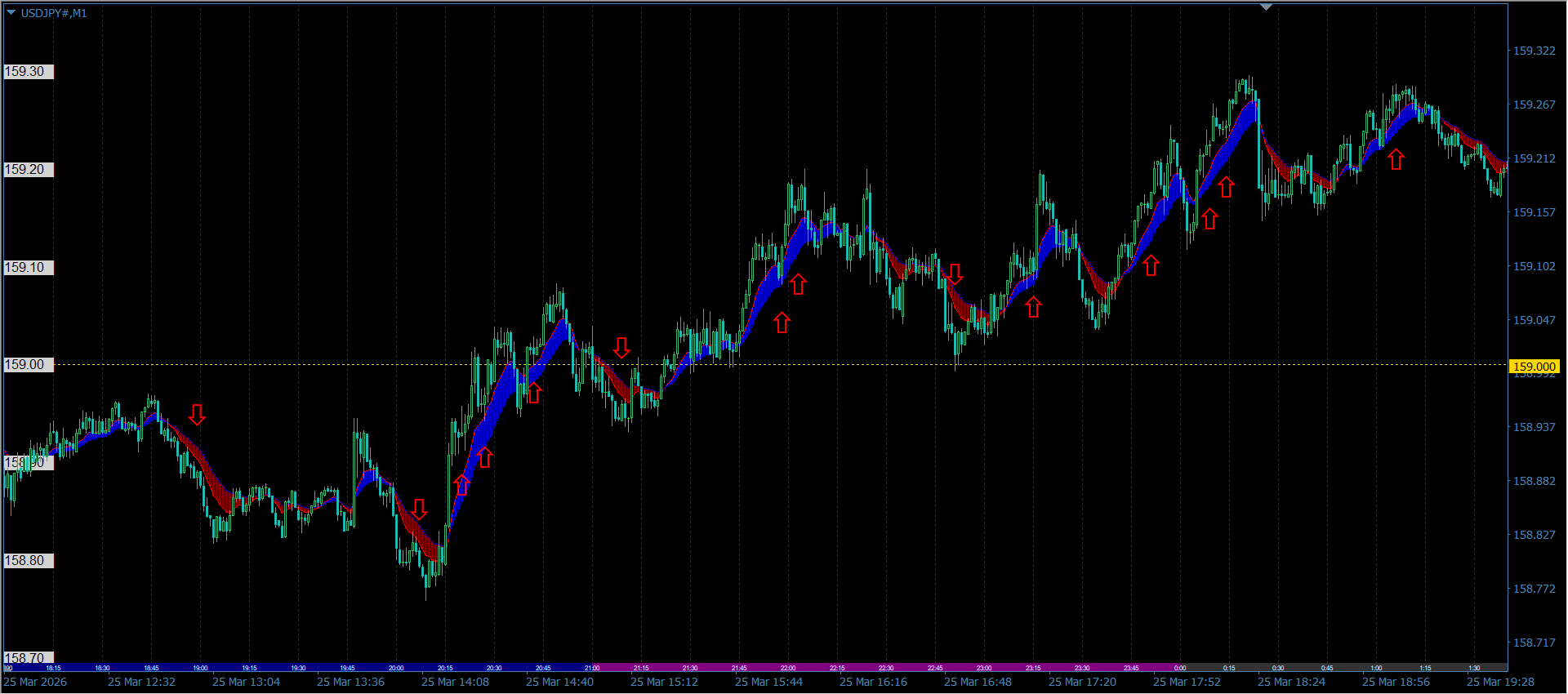
Task: Click the leftmost red up arrow signal
Action: coord(461,485)
